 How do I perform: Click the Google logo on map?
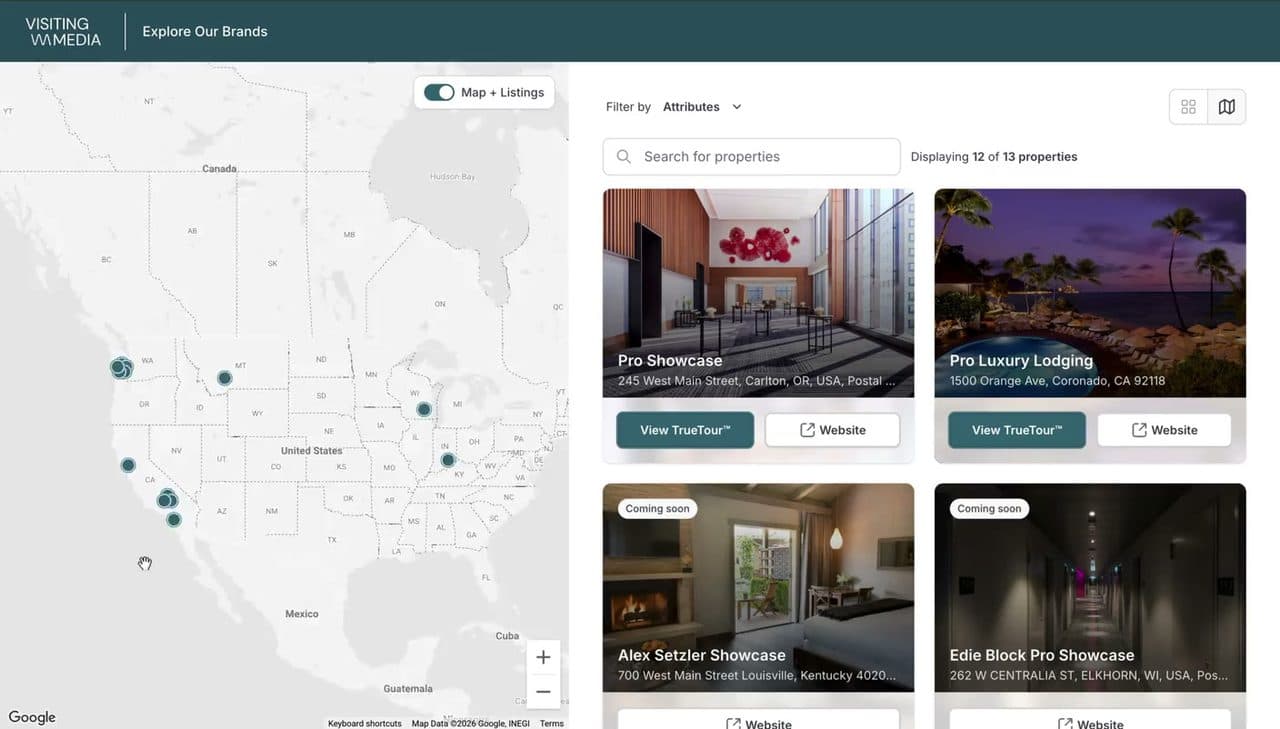pyautogui.click(x=32, y=717)
